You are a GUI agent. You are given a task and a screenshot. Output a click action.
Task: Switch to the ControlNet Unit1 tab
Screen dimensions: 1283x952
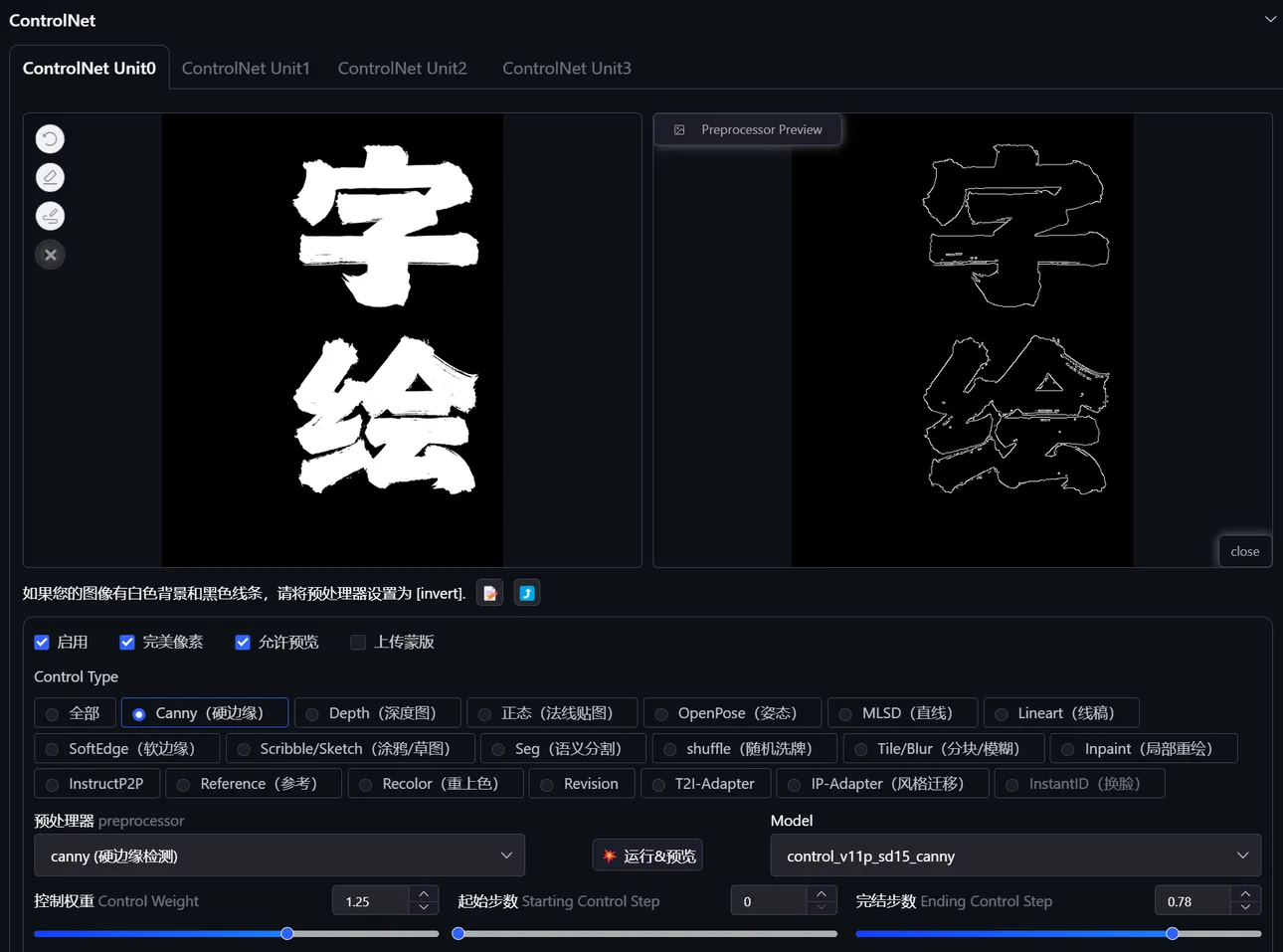click(x=246, y=69)
